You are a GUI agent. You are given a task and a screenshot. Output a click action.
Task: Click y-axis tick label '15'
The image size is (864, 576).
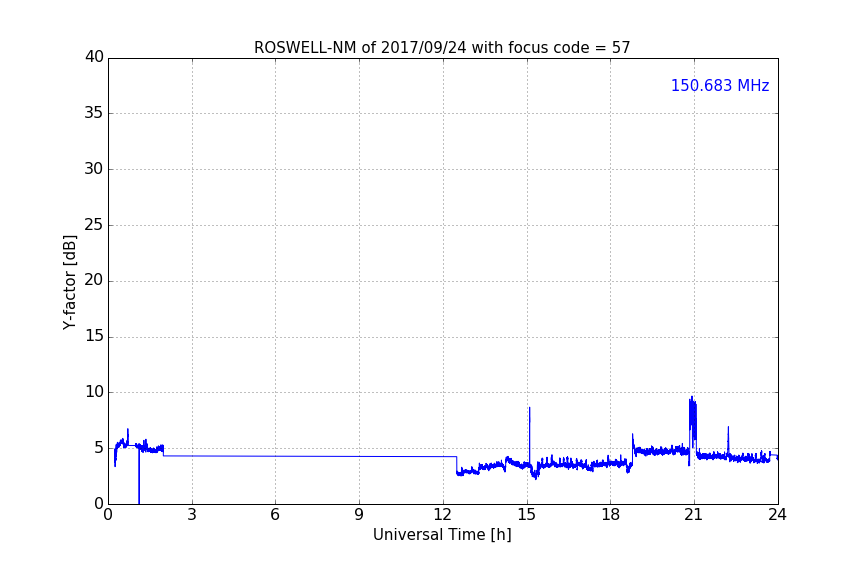point(94,336)
